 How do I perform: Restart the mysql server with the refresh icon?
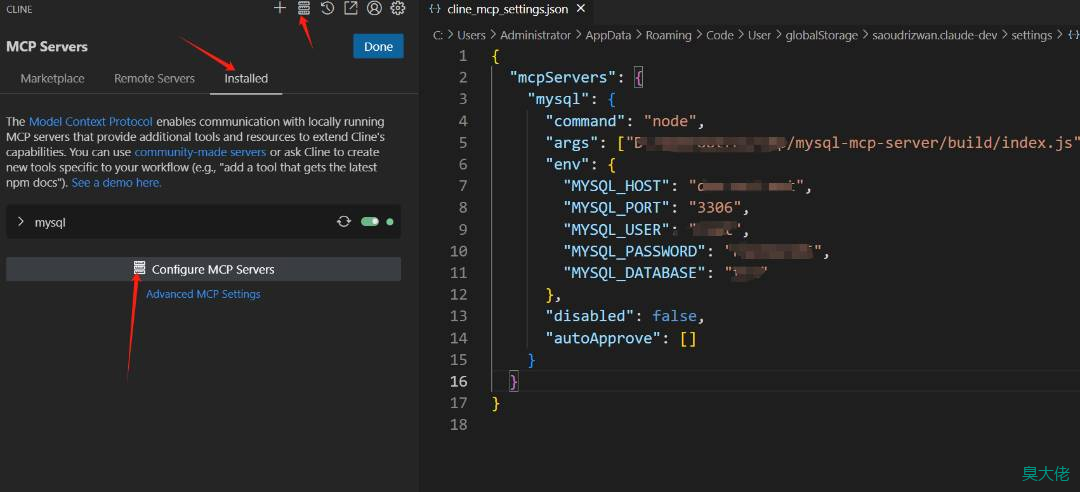pyautogui.click(x=344, y=222)
